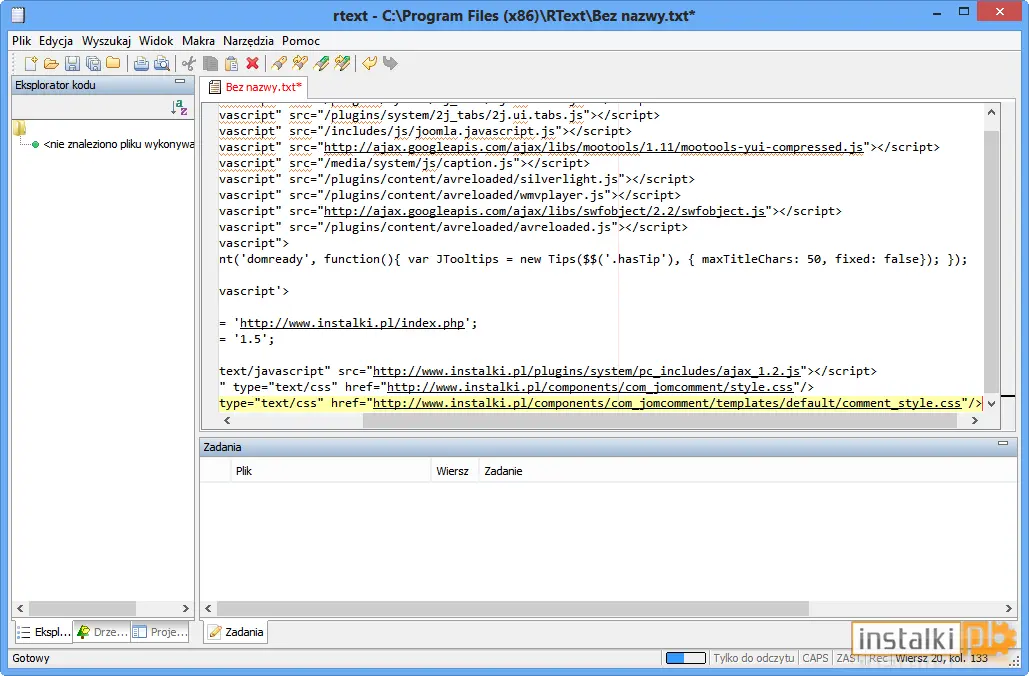Expand the folder node in code explorer tree
1029x676 pixels.
coord(19,127)
